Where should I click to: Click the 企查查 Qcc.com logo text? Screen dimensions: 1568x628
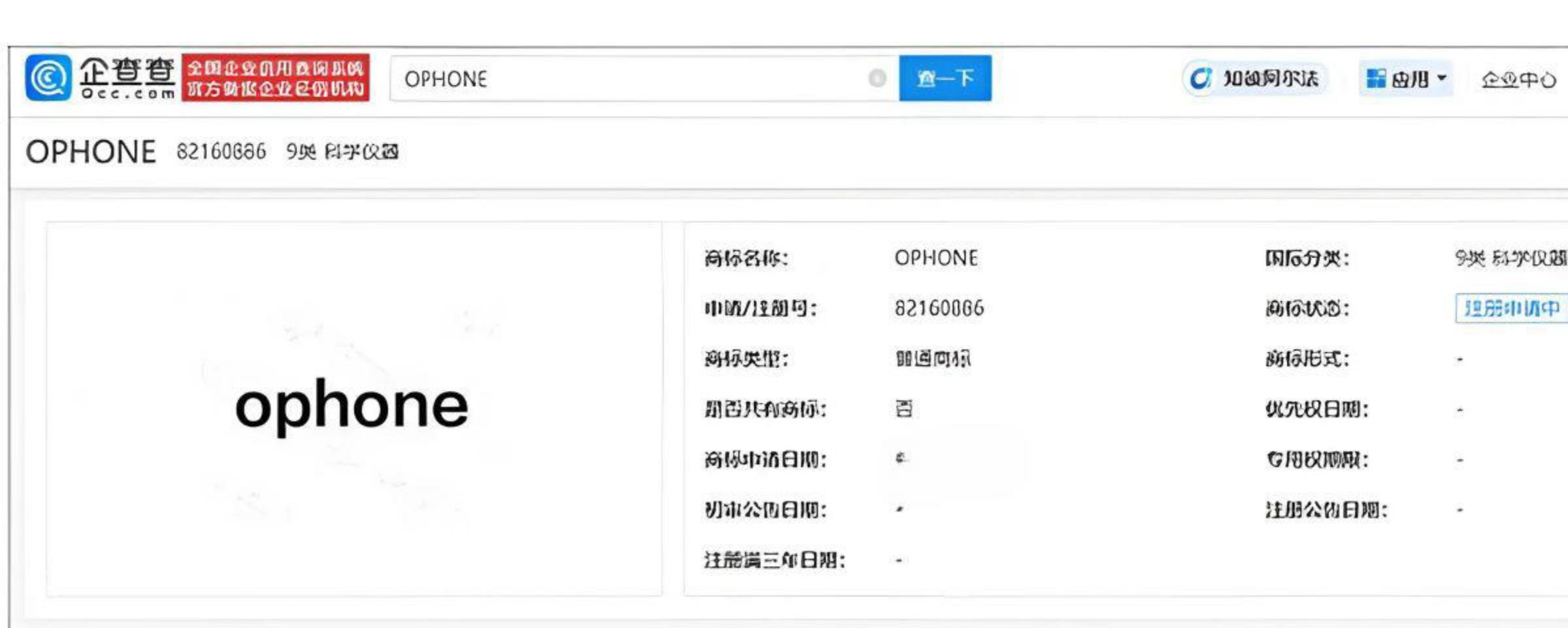pos(127,78)
